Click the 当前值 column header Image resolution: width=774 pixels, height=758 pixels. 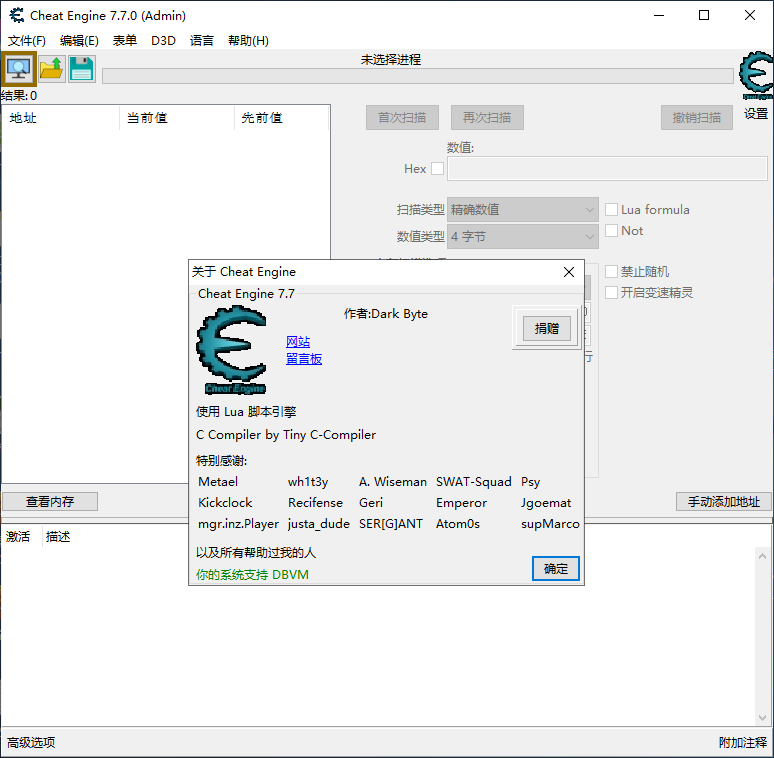(x=176, y=118)
